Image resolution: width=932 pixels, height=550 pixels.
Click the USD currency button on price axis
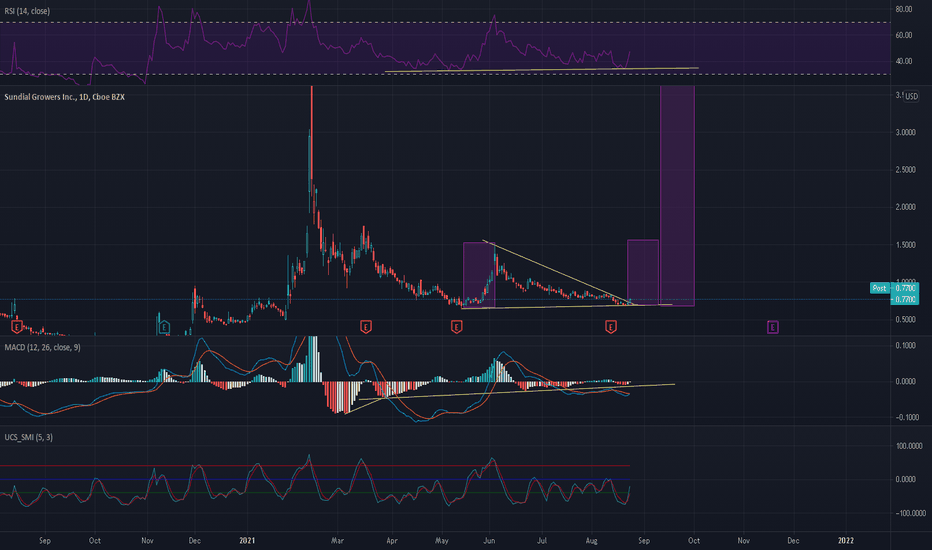click(x=911, y=96)
